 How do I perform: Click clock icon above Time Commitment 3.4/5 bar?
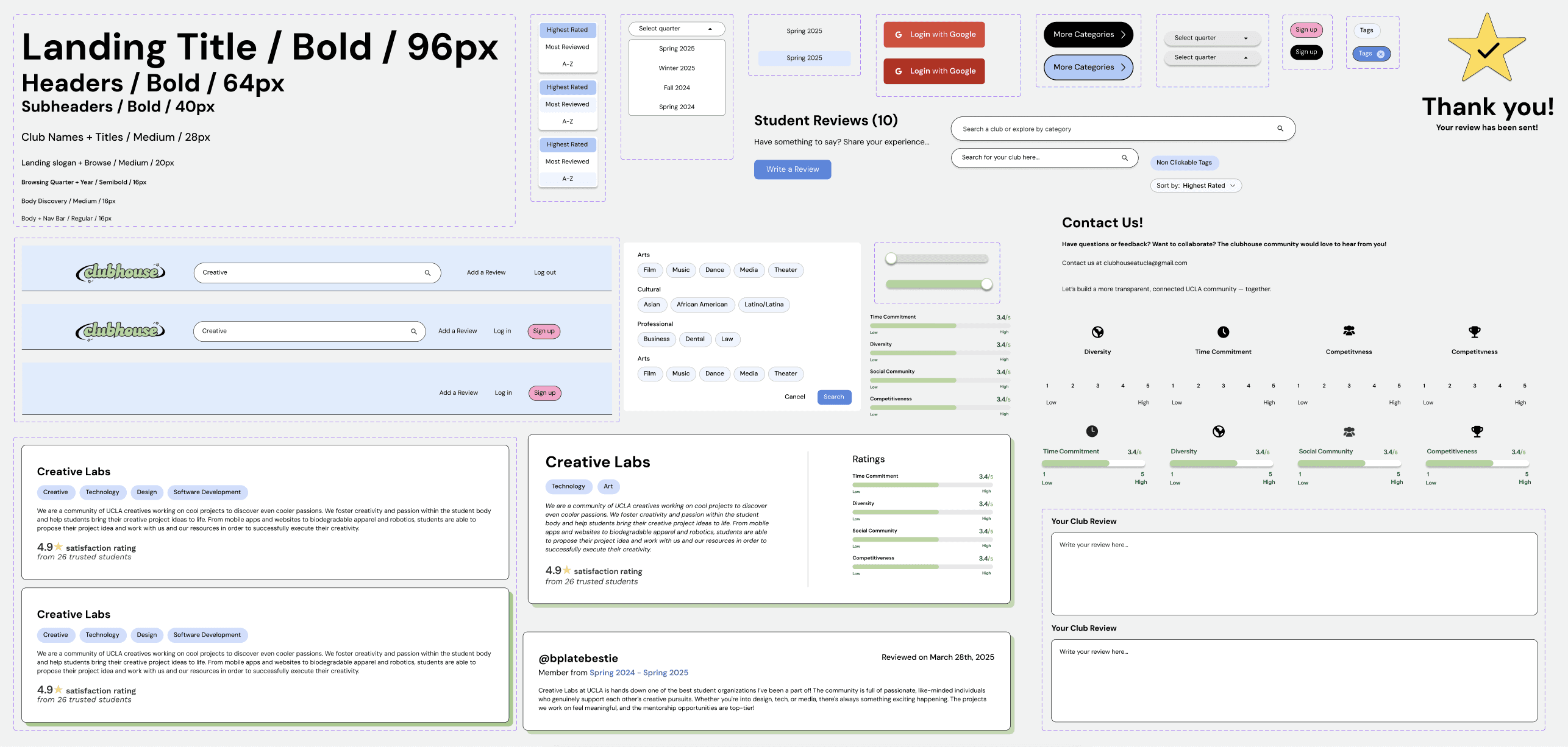coord(1092,431)
